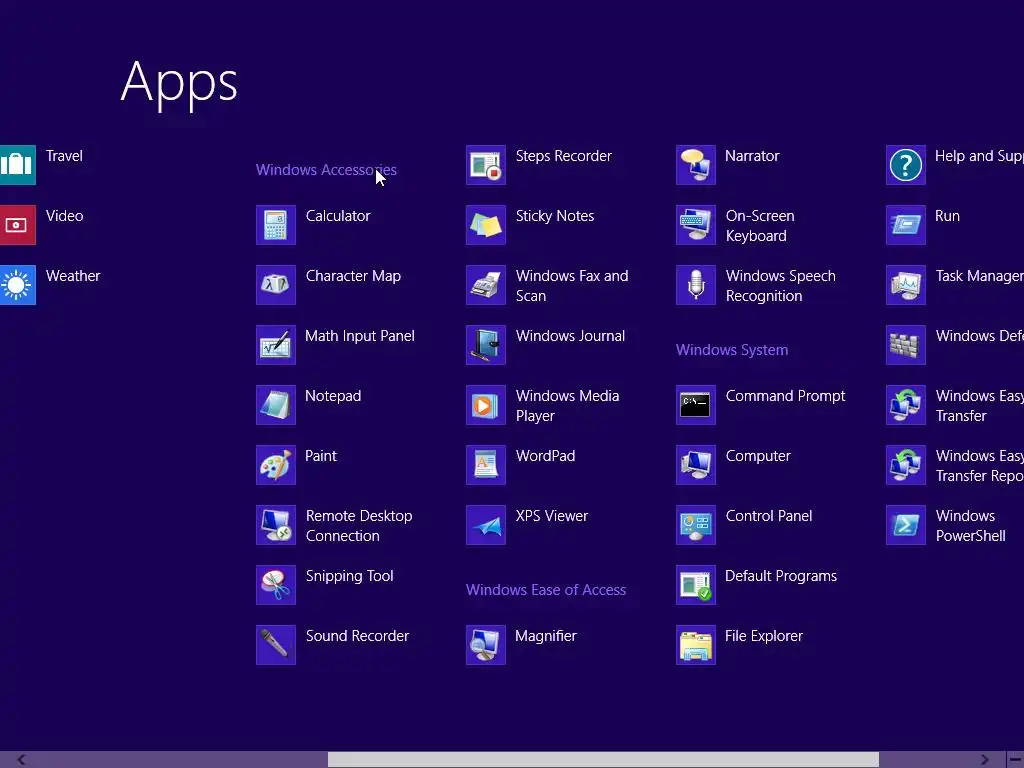Click the 'Task Manager' label
Screen dimensions: 1024x768
[x=980, y=276]
